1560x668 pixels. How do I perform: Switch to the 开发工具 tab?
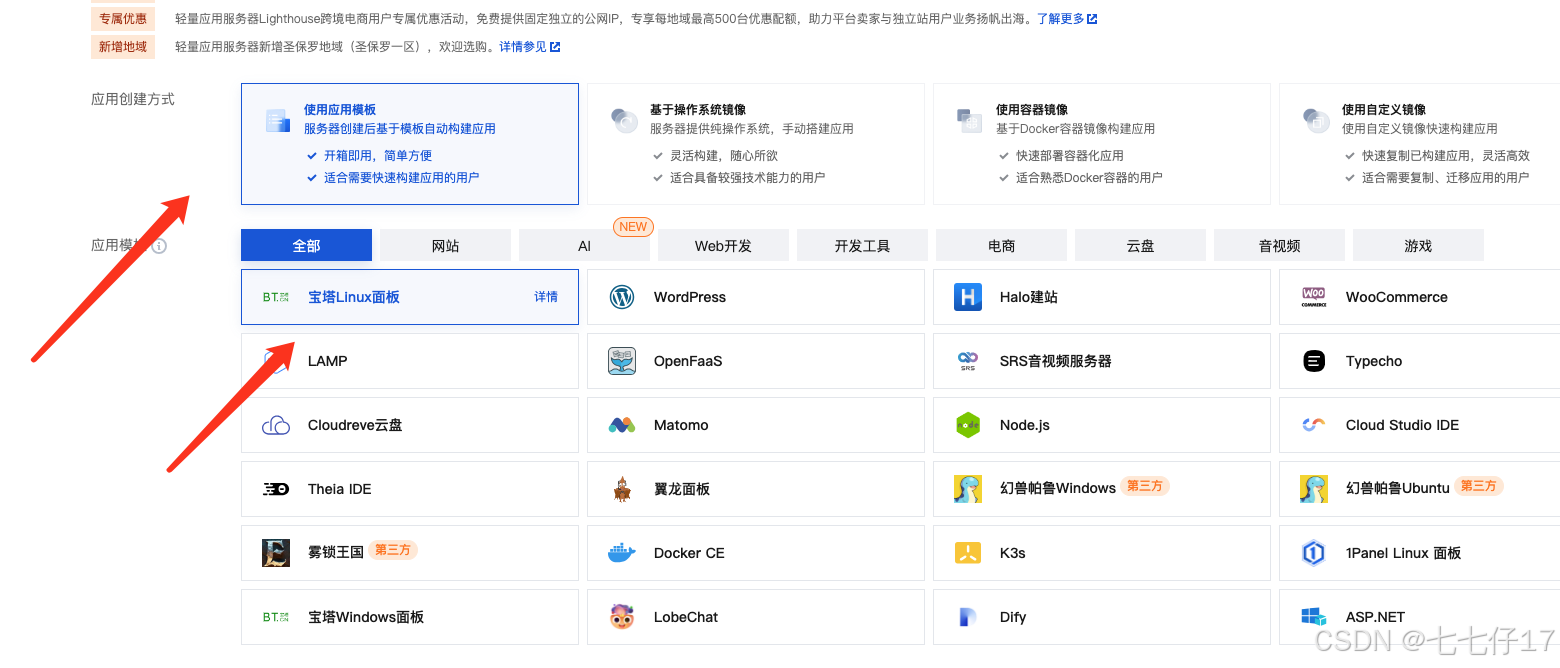click(862, 245)
